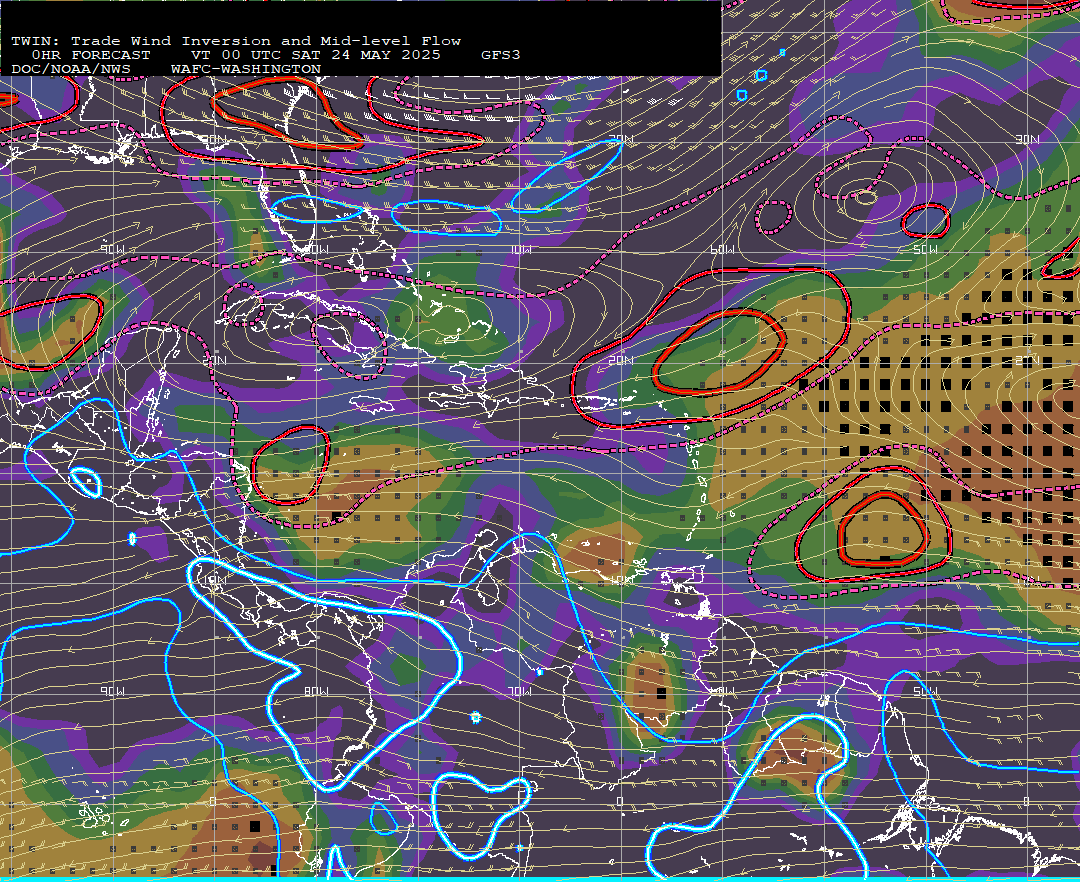Click the 10N label on the Venezuela coast
The image size is (1080, 882).
(x=621, y=580)
